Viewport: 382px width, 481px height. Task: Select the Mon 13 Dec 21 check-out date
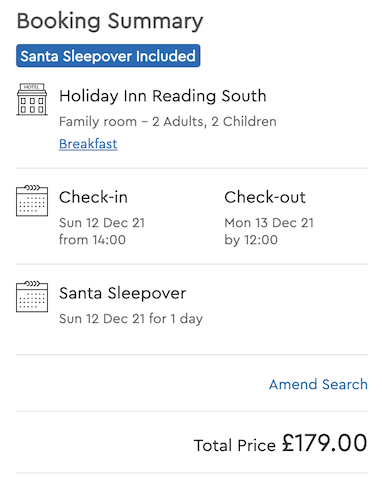pos(269,223)
